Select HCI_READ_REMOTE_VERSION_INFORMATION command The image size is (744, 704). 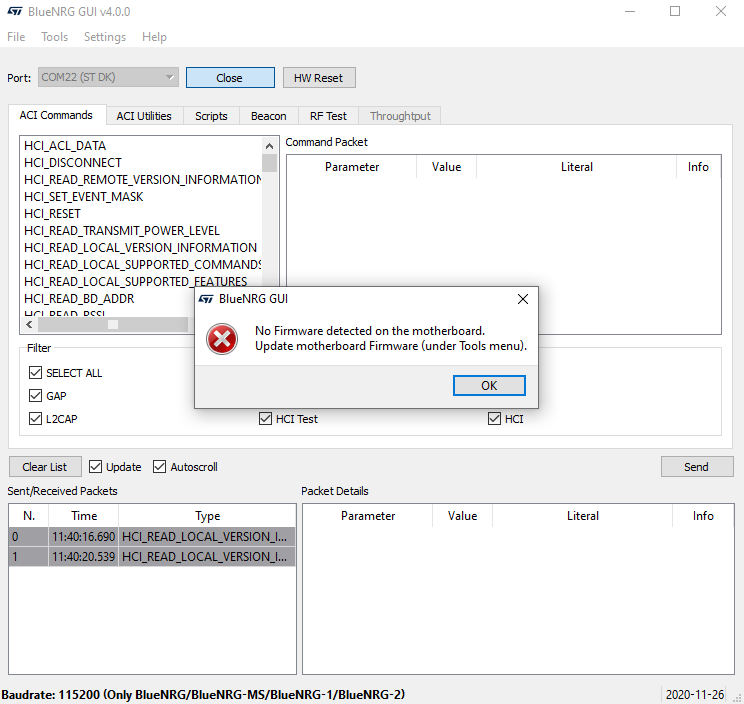point(142,180)
